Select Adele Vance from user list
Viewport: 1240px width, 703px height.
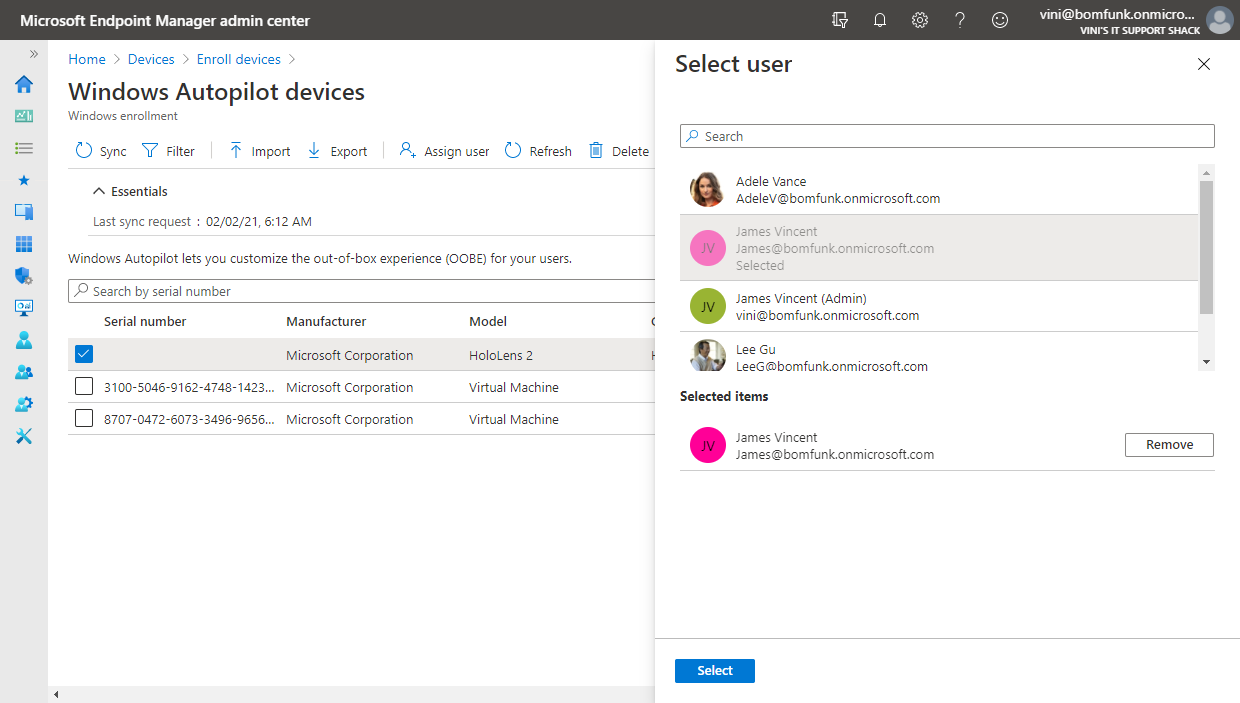tap(939, 189)
